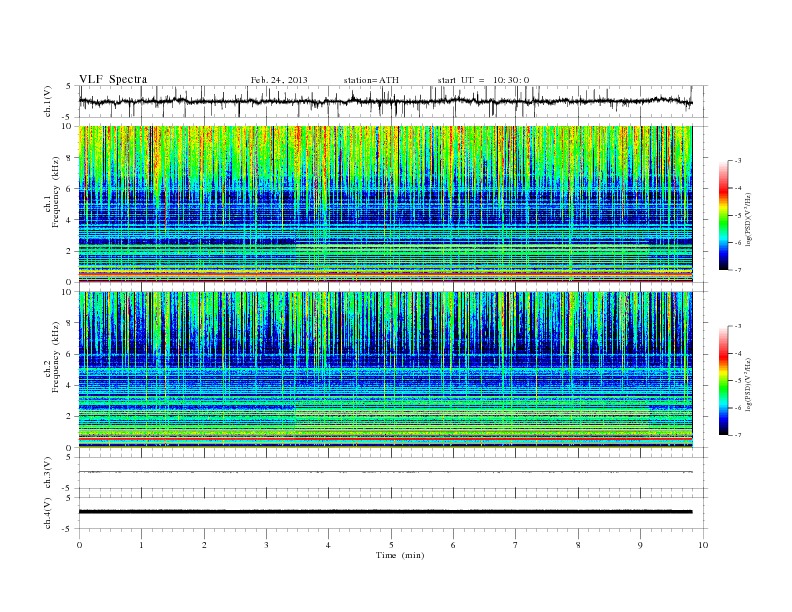Click the "-7" tick on ch.1 colorbar
Screen dimensions: 792x612
point(738,270)
